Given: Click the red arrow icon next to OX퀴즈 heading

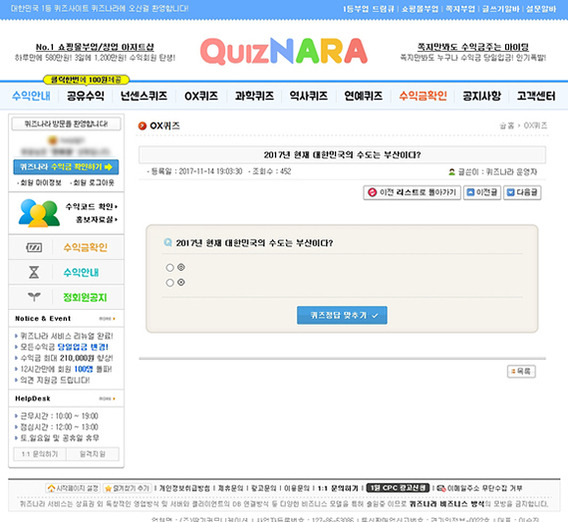Looking at the screenshot, I should (x=142, y=126).
